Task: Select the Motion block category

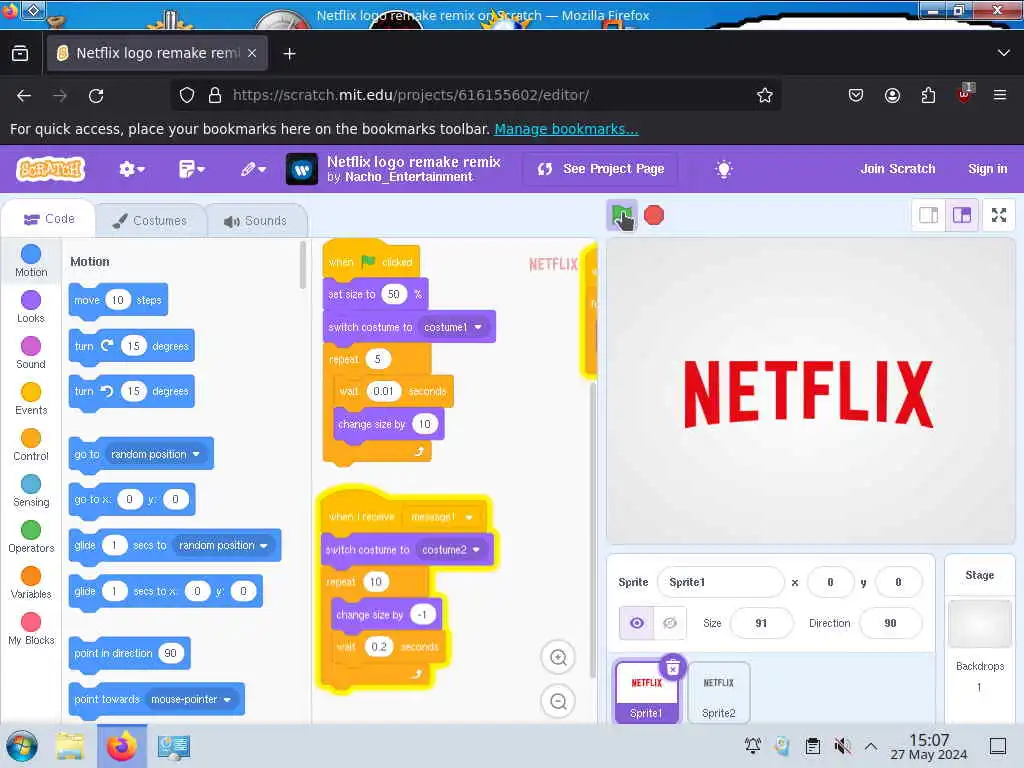Action: tap(31, 261)
